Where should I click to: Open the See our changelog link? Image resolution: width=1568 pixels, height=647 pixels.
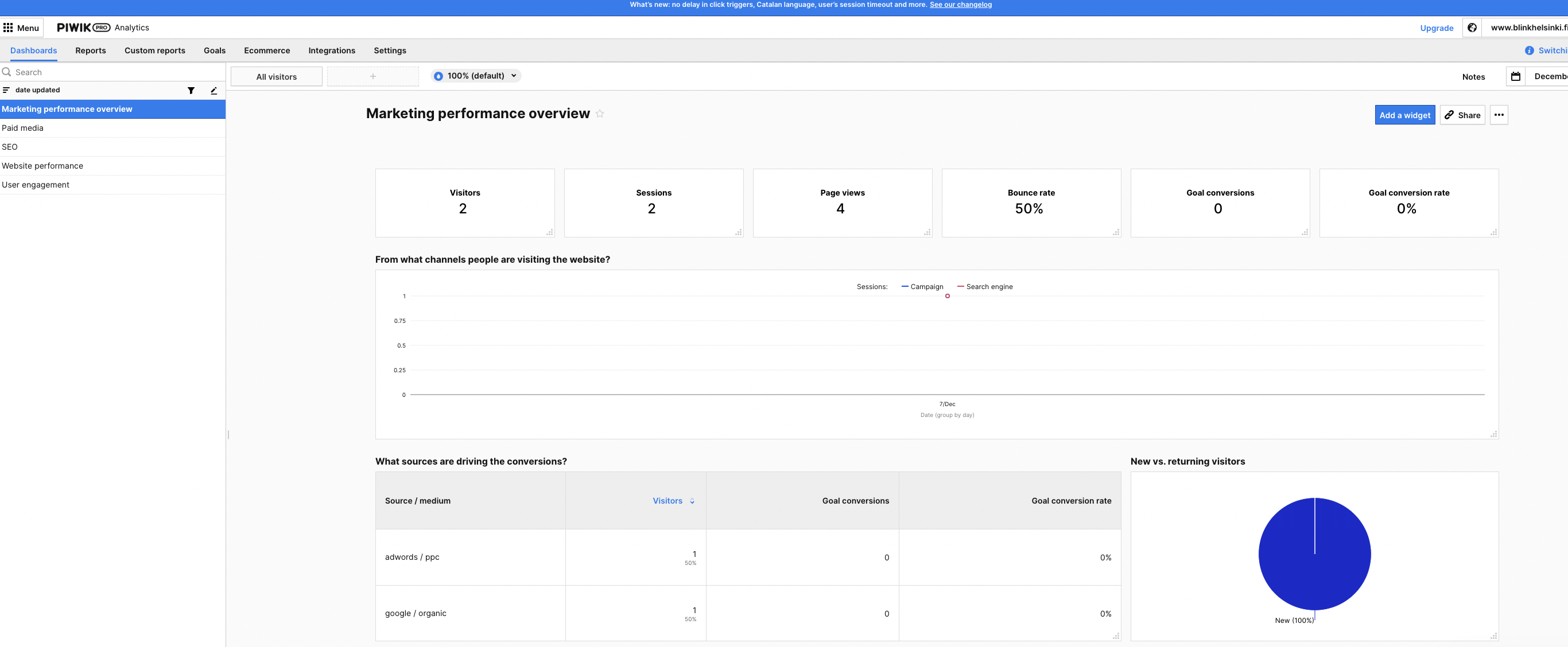pos(961,5)
